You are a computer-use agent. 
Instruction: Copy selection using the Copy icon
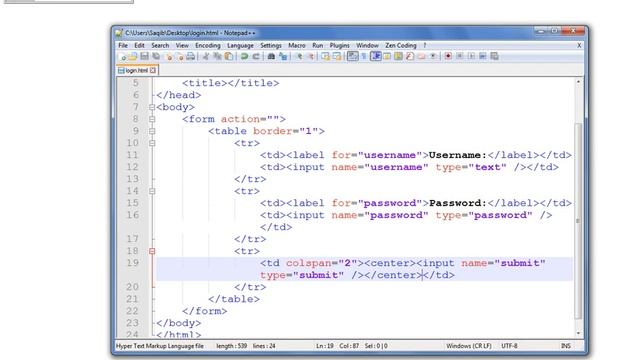click(217, 56)
